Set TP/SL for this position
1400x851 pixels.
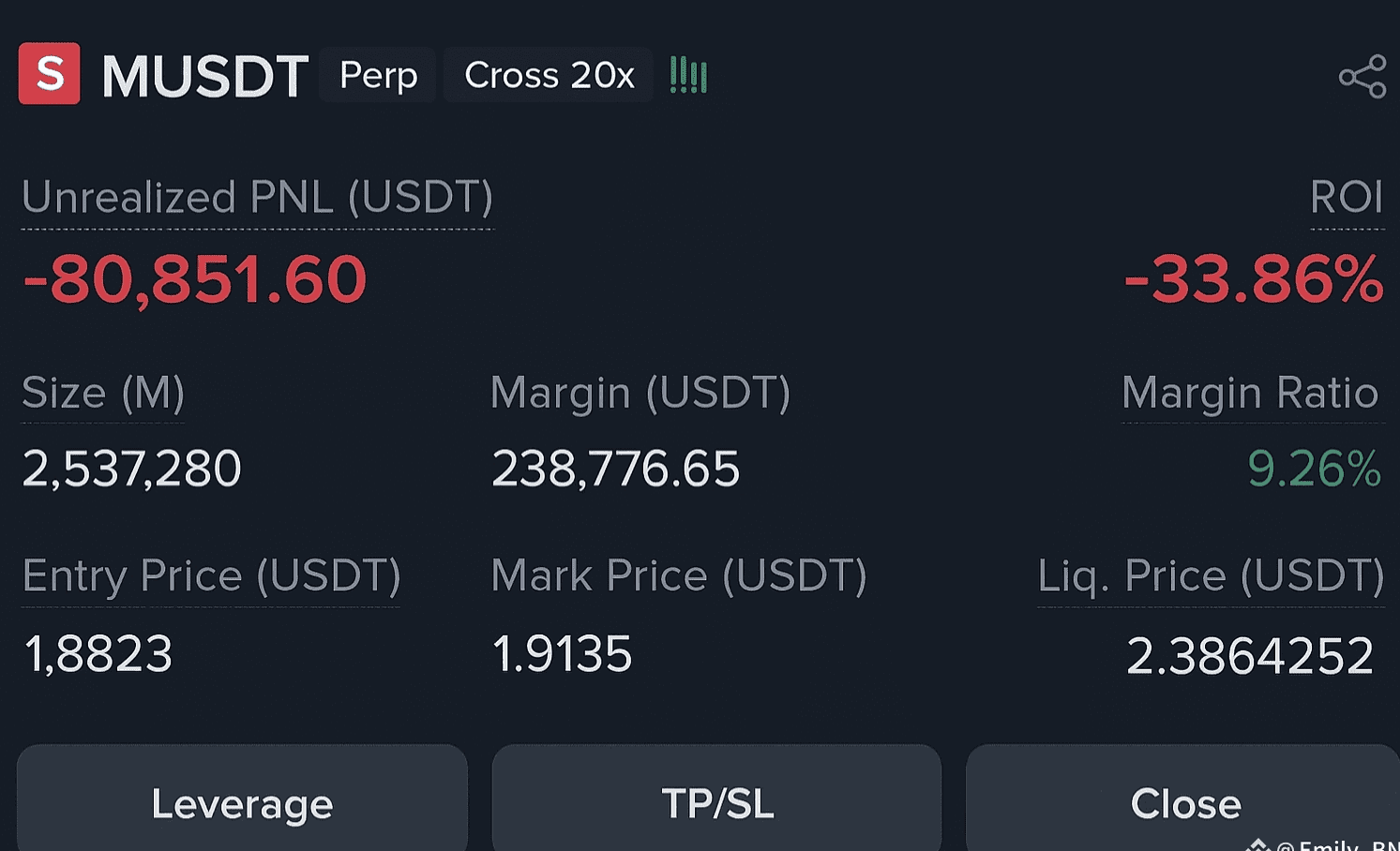pyautogui.click(x=717, y=802)
